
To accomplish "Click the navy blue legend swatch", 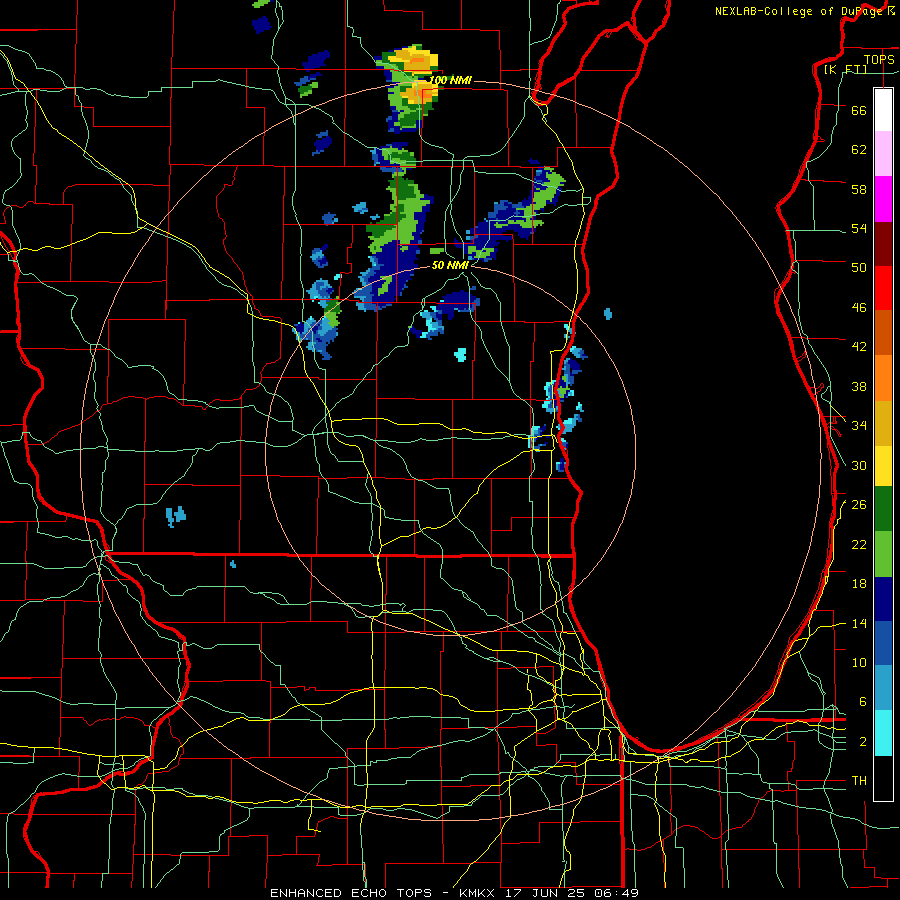I will point(883,599).
